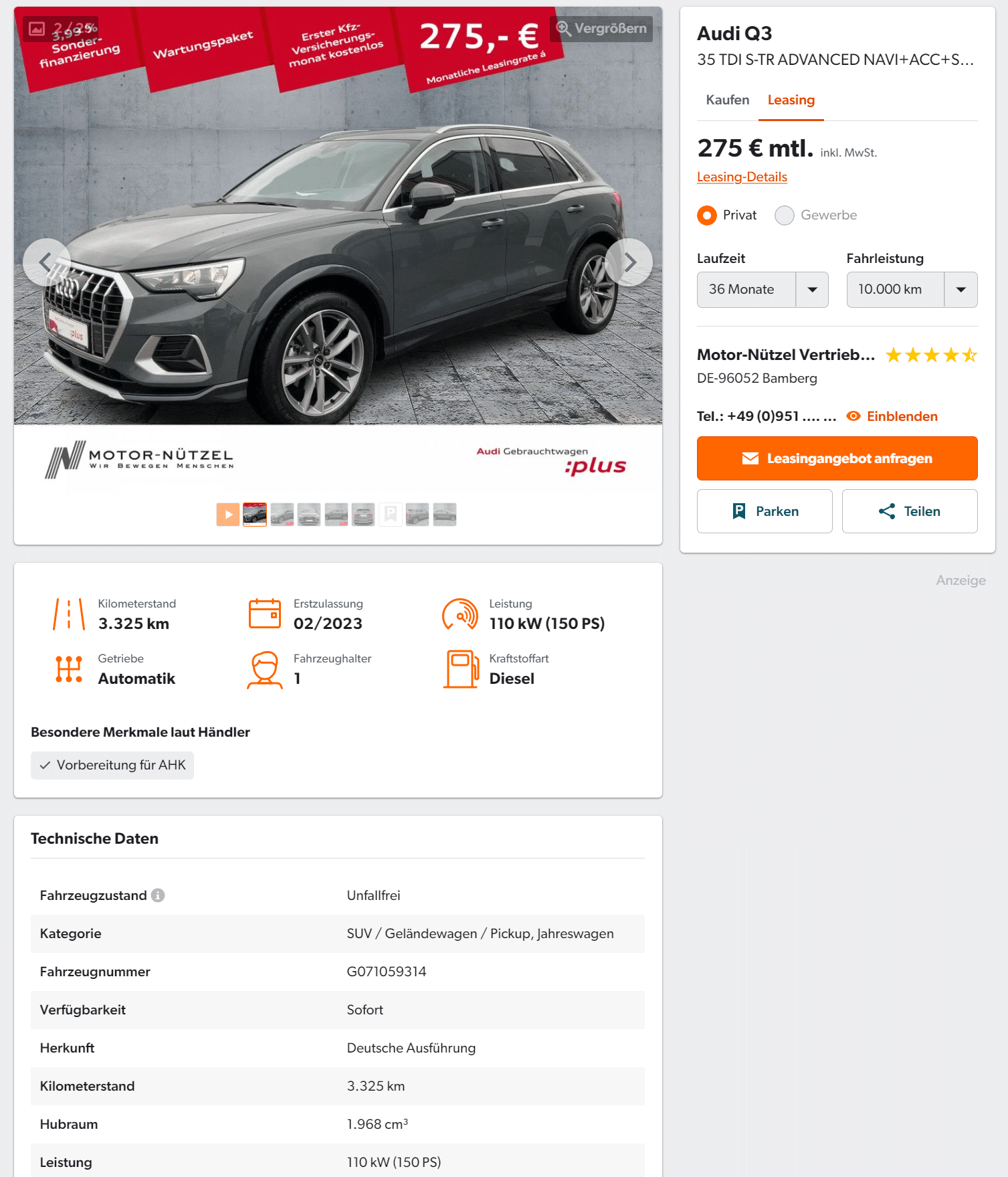Select the Privat radio option
Screen dimensions: 1008x1177
[707, 215]
